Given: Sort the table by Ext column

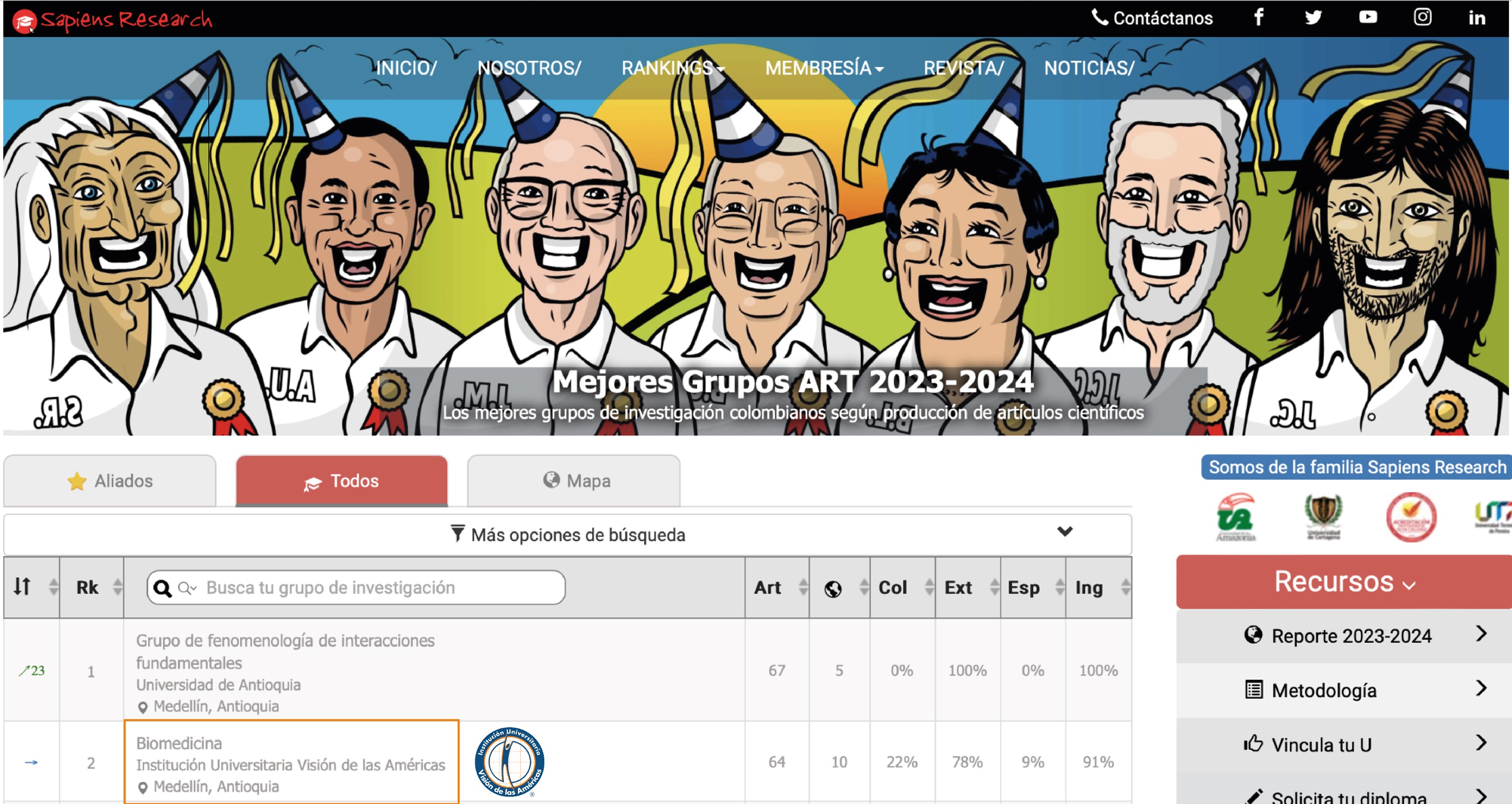Looking at the screenshot, I should (968, 587).
